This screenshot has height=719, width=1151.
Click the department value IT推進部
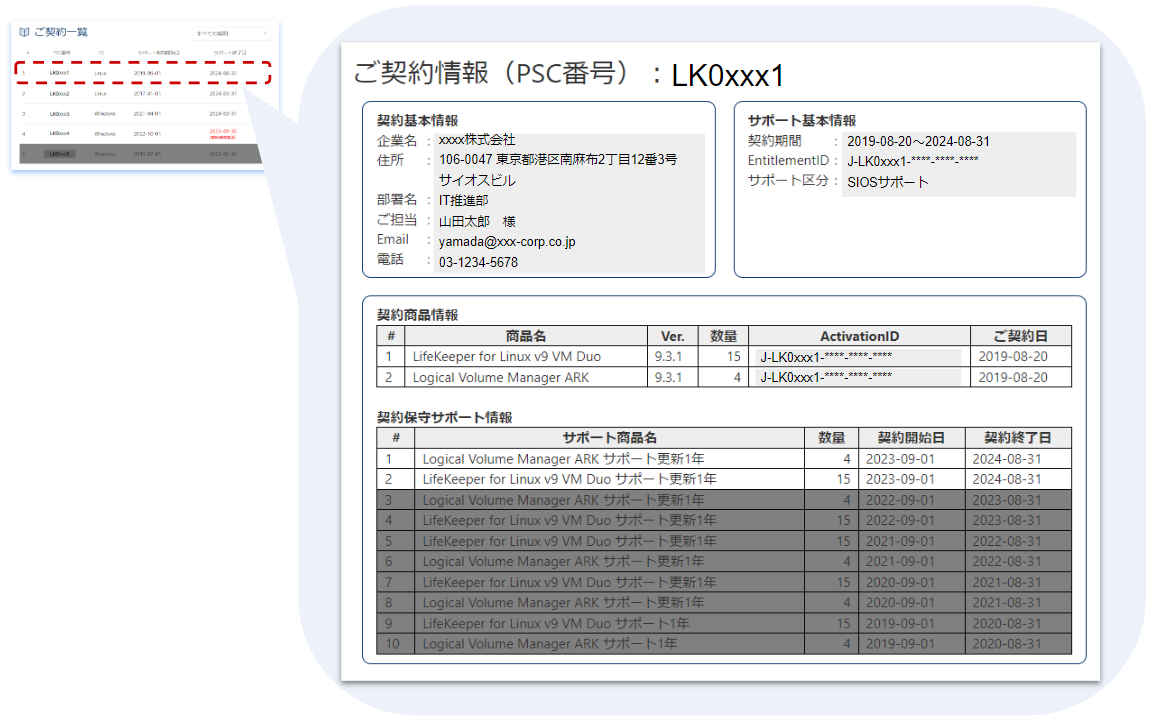463,200
